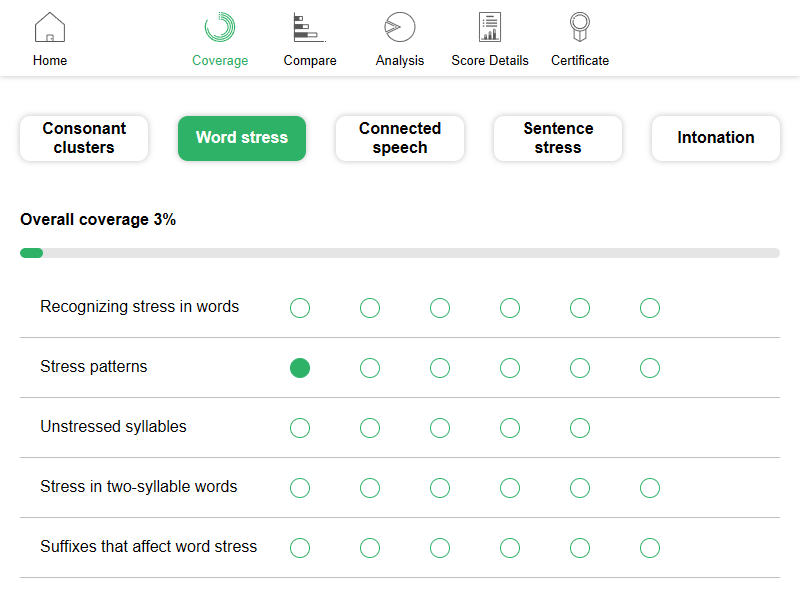Viewport: 800px width, 600px height.
Task: Click the Stress patterns row label
Action: click(x=94, y=367)
